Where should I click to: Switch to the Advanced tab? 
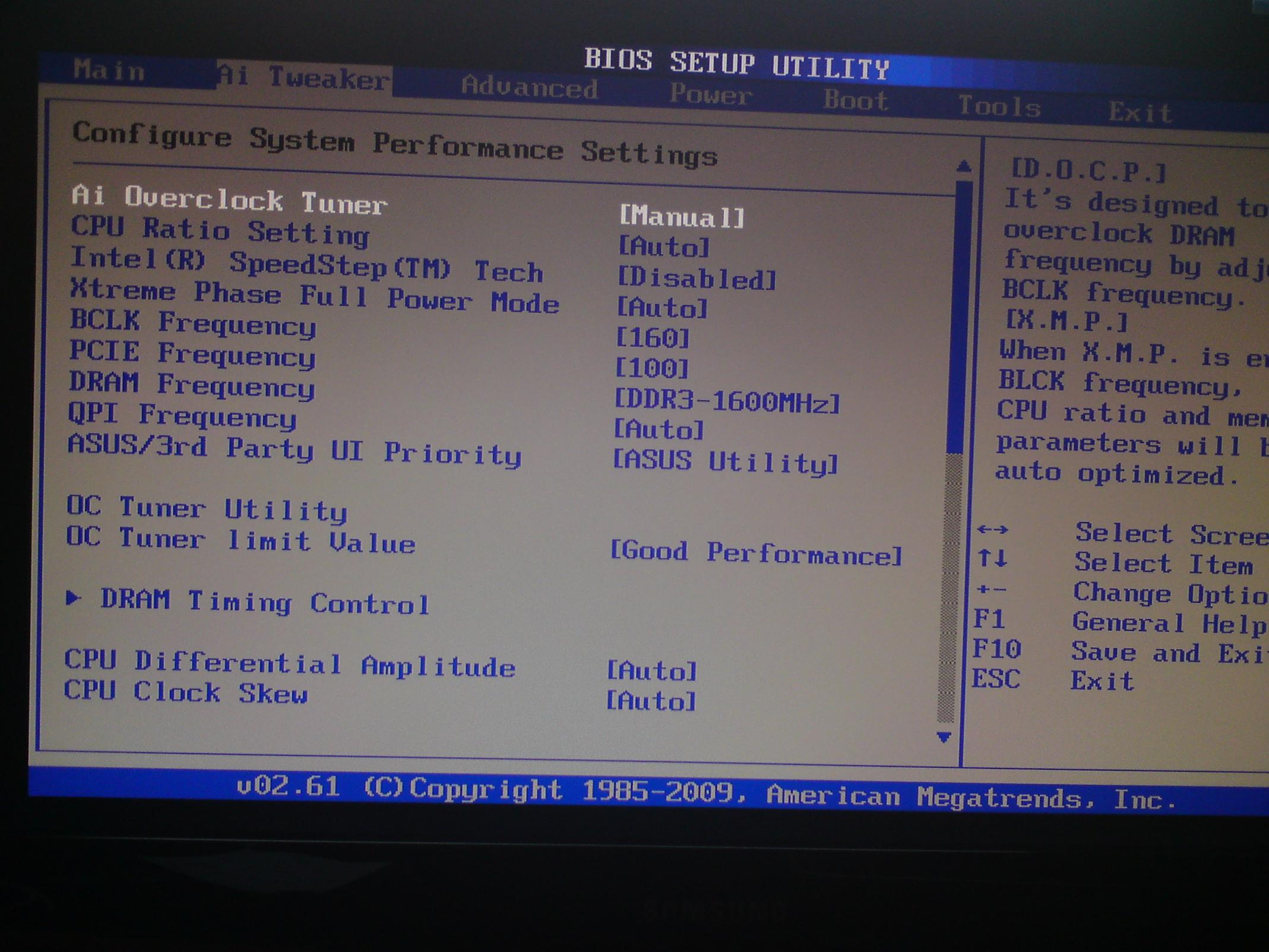click(529, 87)
